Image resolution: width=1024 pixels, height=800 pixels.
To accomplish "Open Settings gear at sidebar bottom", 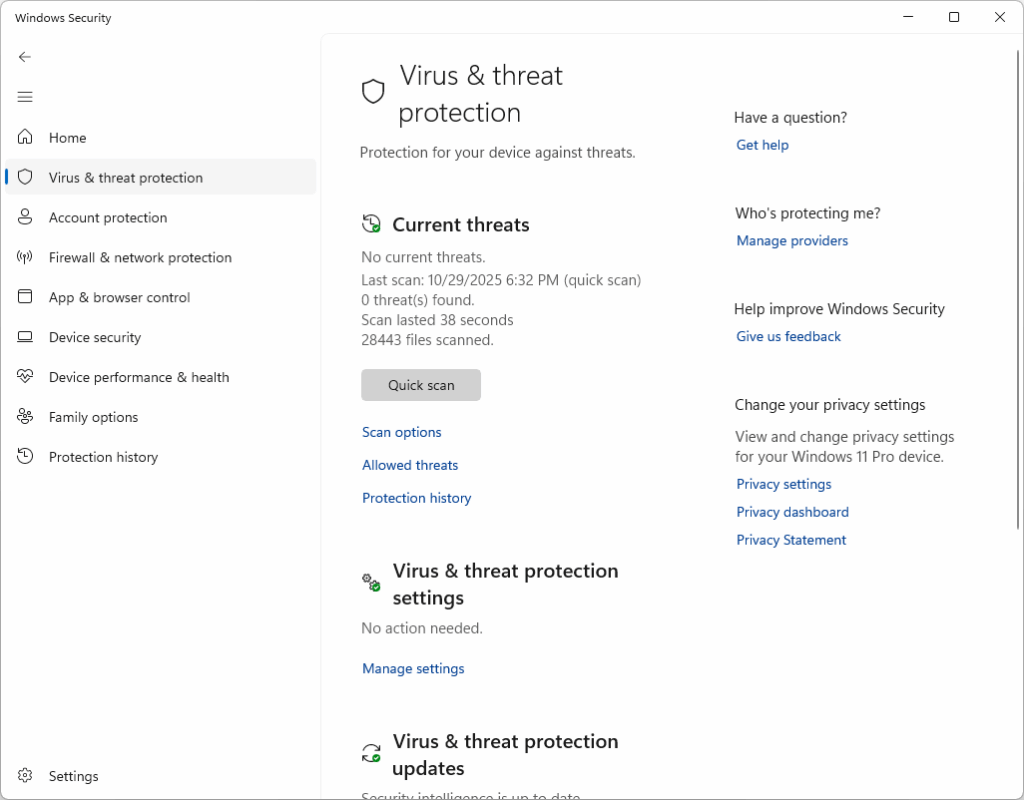I will tap(25, 776).
